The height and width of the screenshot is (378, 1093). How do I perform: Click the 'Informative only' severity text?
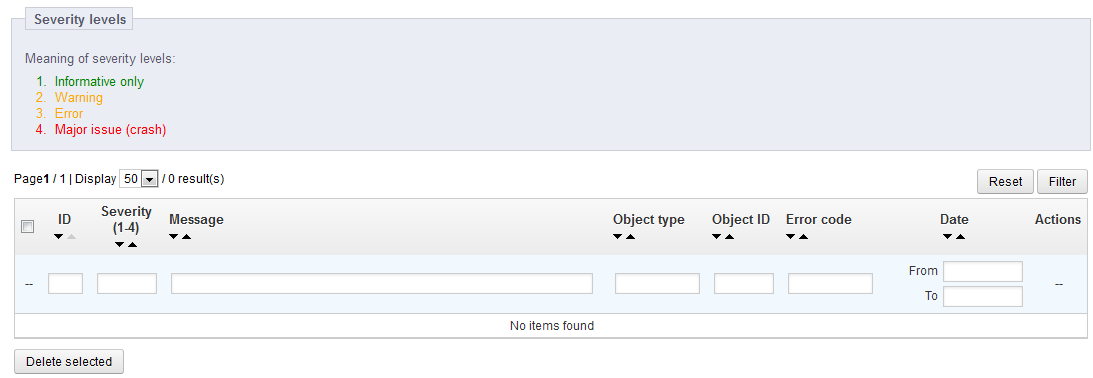pyautogui.click(x=100, y=82)
